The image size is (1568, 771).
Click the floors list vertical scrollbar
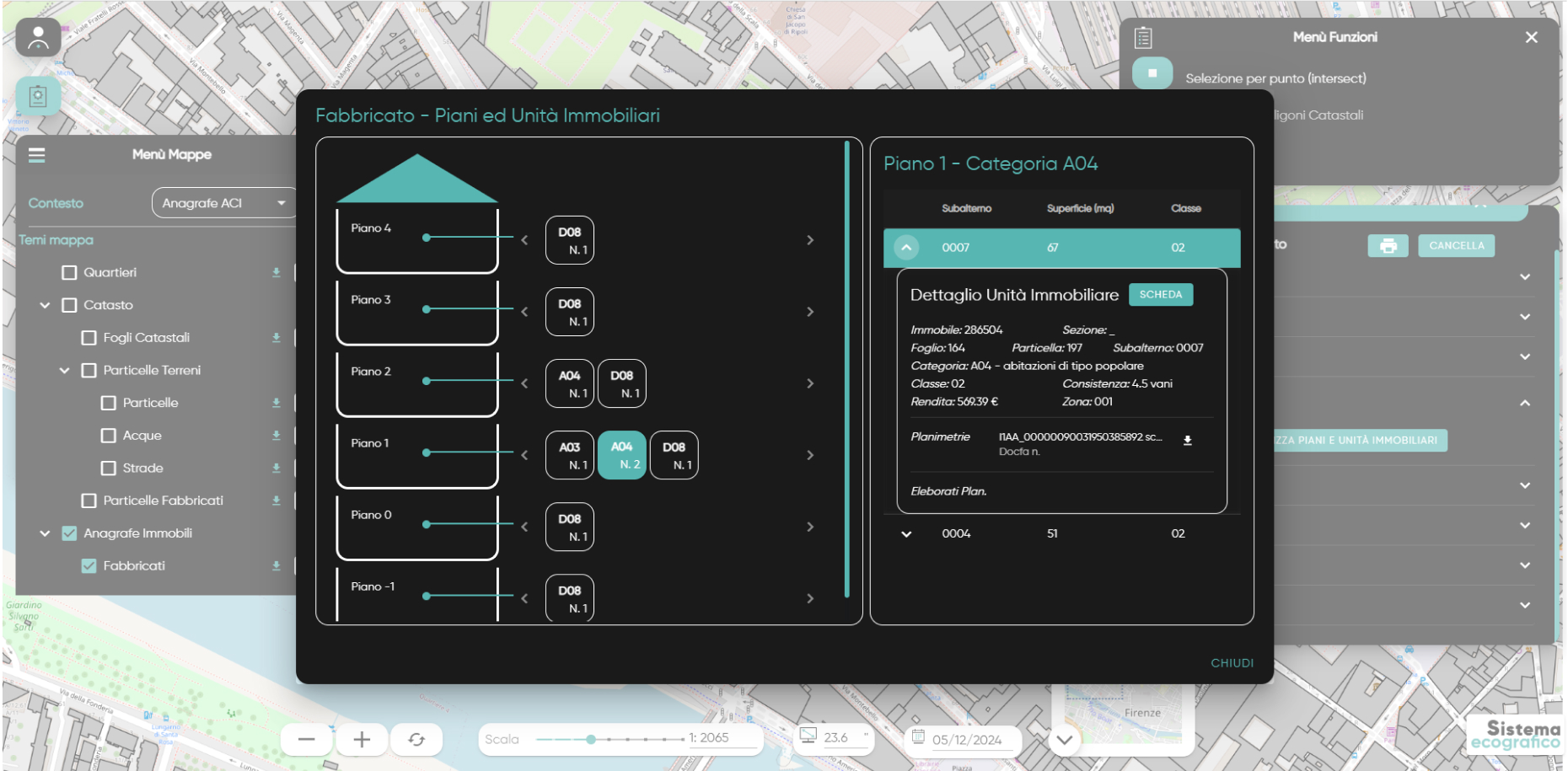(846, 369)
